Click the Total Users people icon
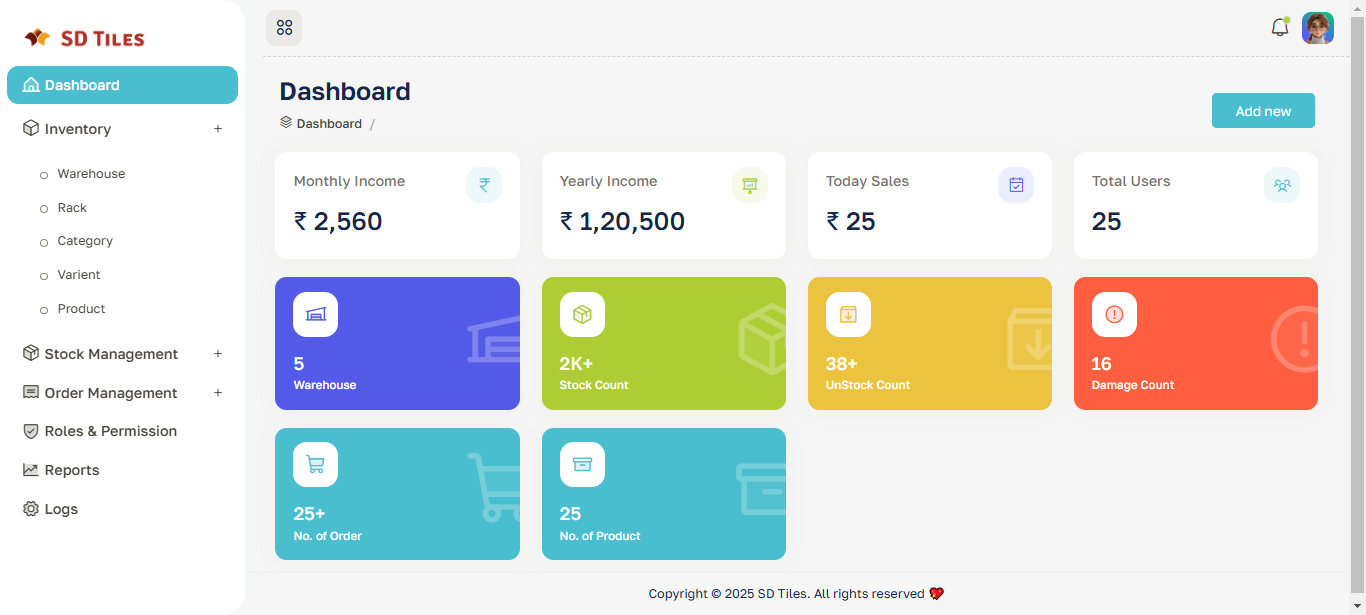The width and height of the screenshot is (1366, 615). pos(1282,185)
